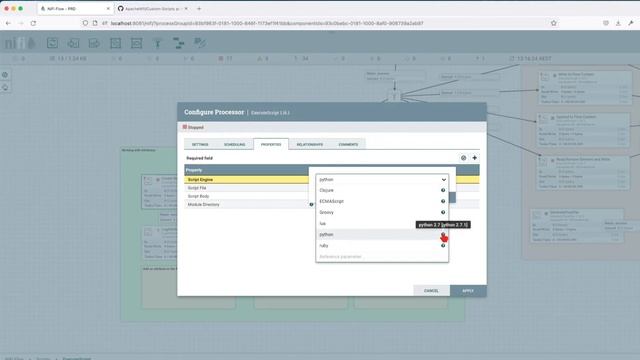Image resolution: width=640 pixels, height=360 pixels.
Task: Show info icon for Clojure option
Action: [443, 190]
